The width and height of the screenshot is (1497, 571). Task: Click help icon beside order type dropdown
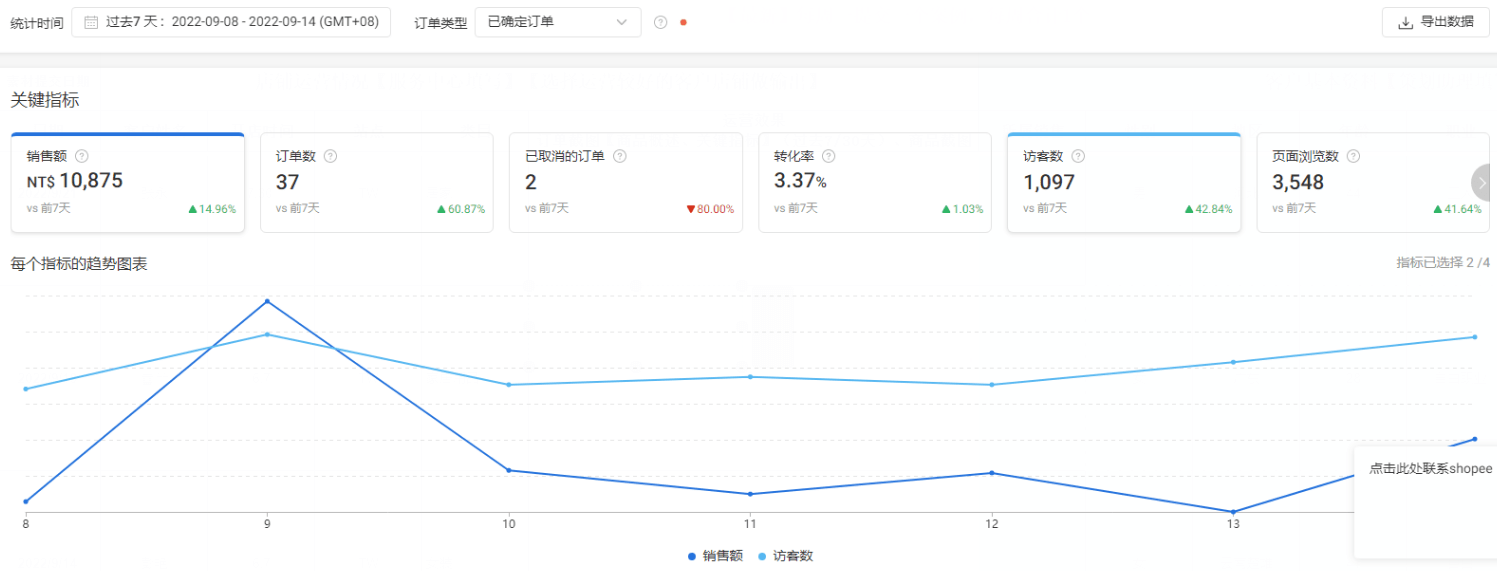660,22
